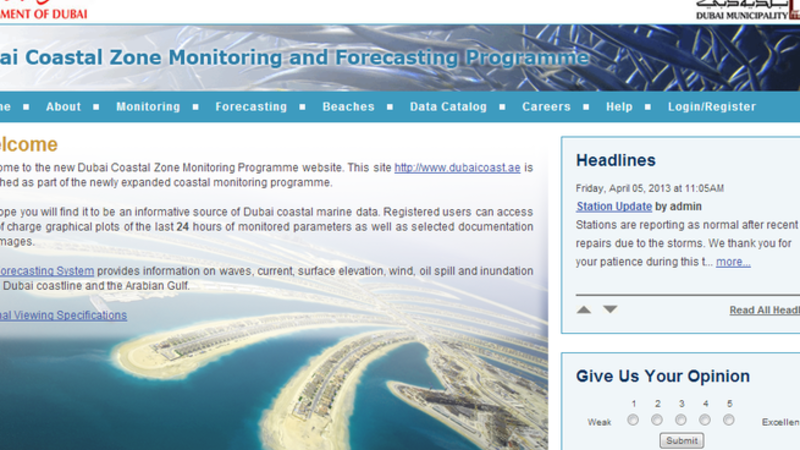Viewport: 800px width, 450px height.
Task: Click Login/Register in navigation bar
Action: 712,107
